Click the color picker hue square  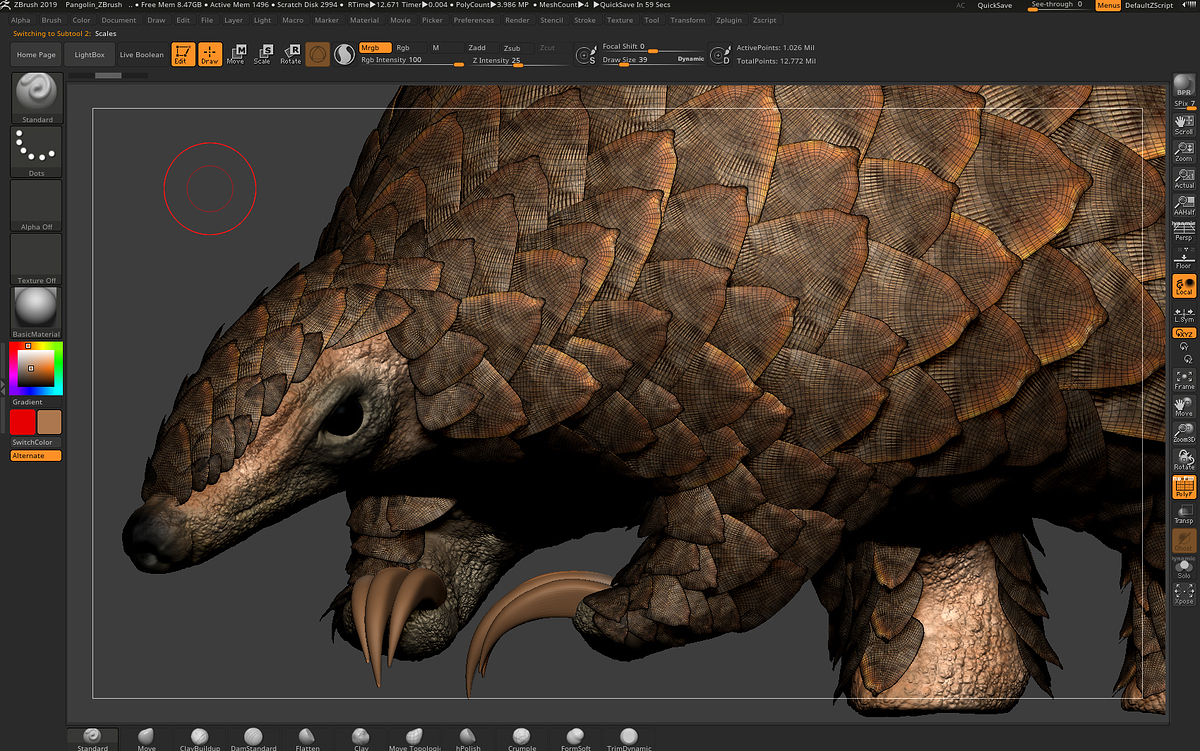coord(36,368)
